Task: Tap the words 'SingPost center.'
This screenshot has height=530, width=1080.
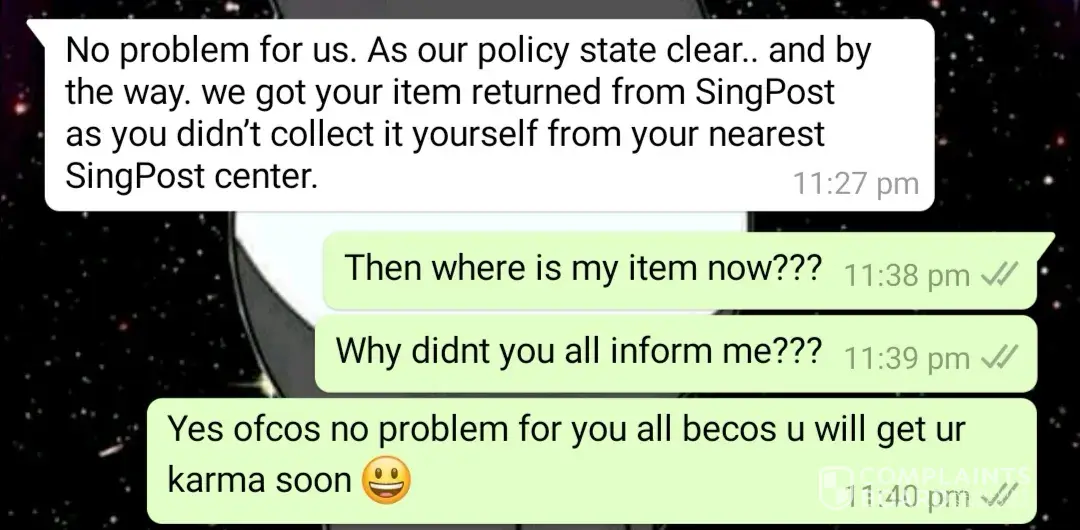Action: point(191,176)
